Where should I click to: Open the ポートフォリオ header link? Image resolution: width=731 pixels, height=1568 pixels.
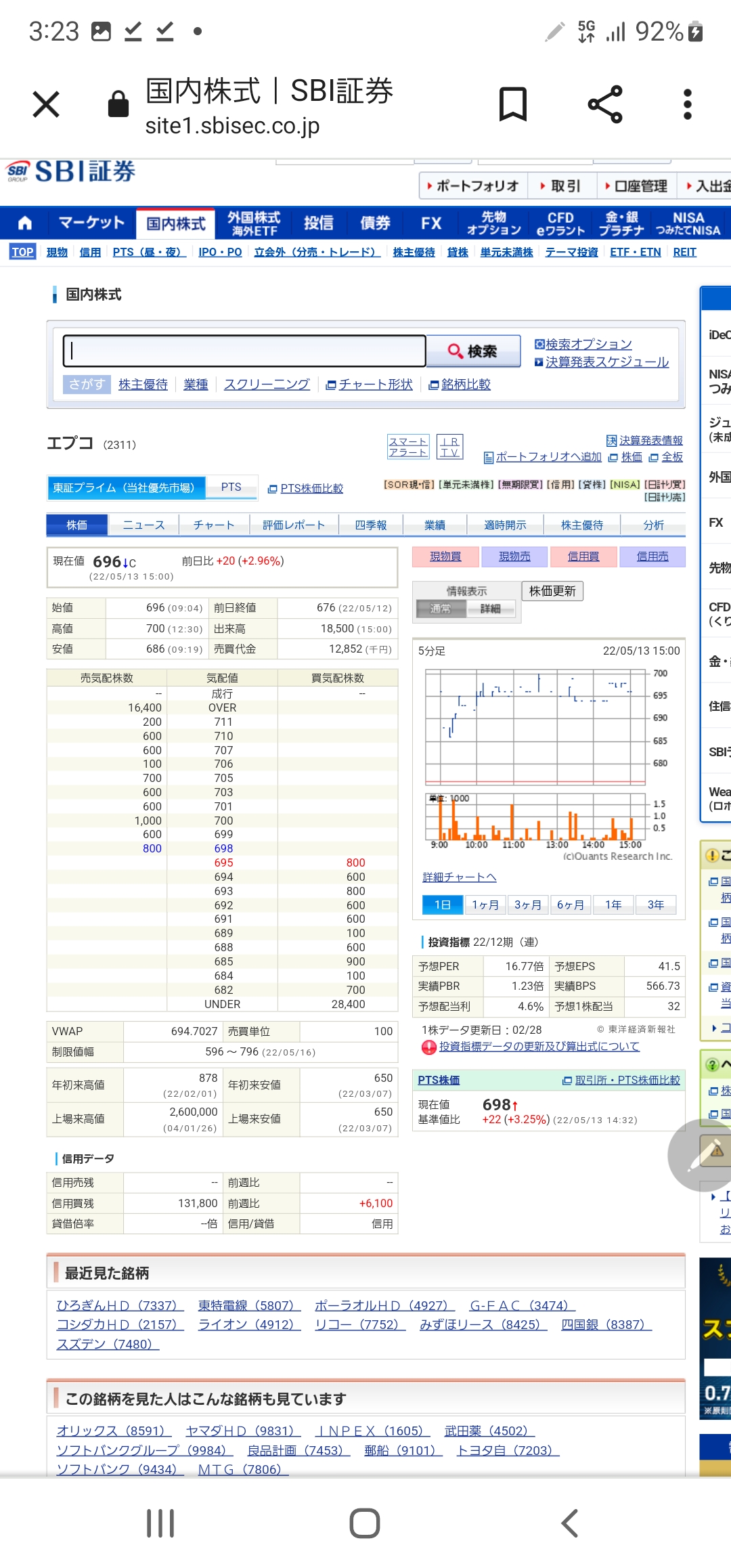point(472,186)
